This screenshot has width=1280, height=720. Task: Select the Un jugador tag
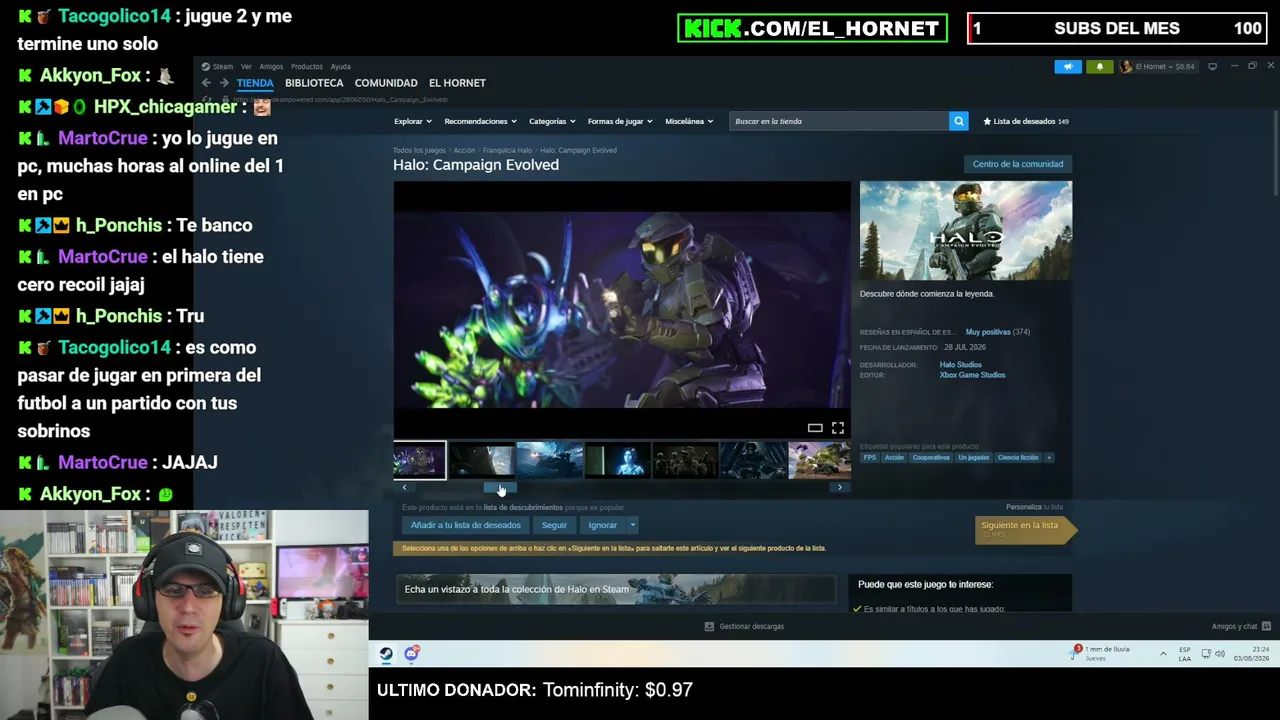point(973,457)
